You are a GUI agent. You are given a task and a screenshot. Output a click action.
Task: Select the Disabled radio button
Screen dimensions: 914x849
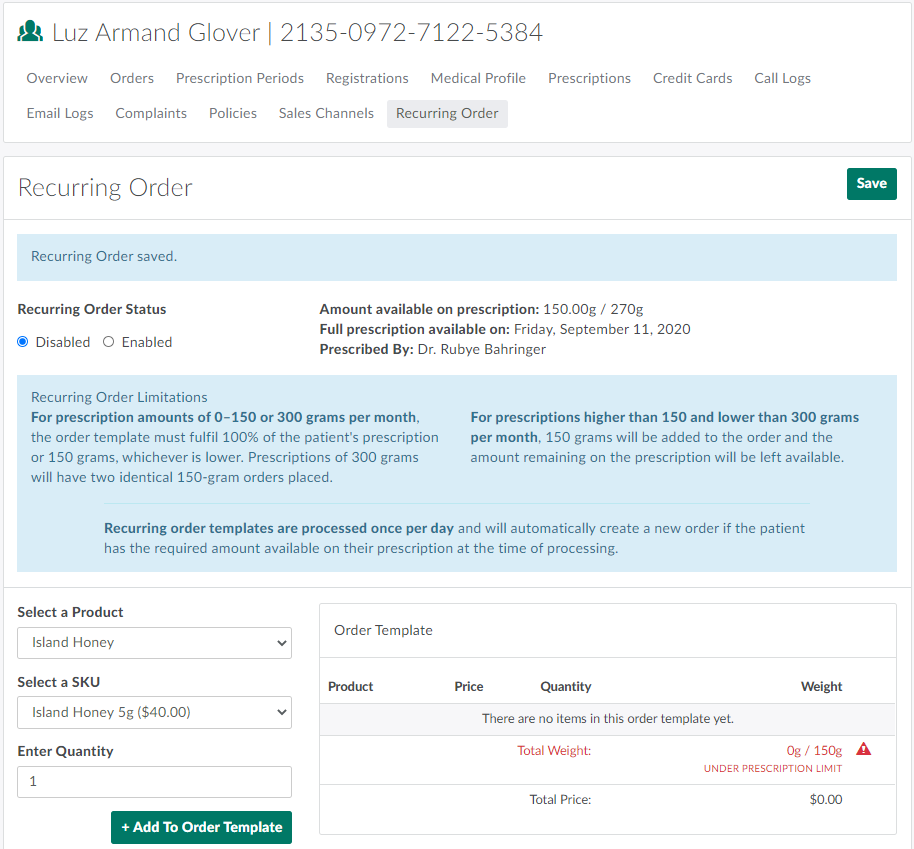click(23, 342)
